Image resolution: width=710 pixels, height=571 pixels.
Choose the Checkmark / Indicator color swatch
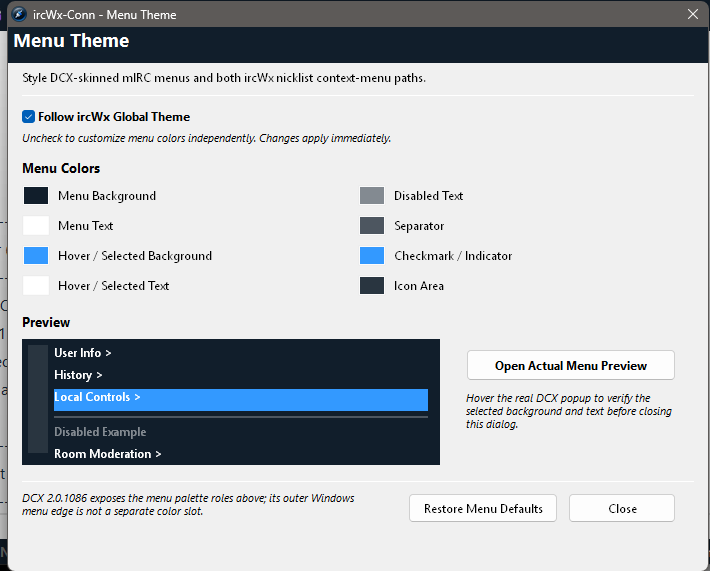click(372, 255)
